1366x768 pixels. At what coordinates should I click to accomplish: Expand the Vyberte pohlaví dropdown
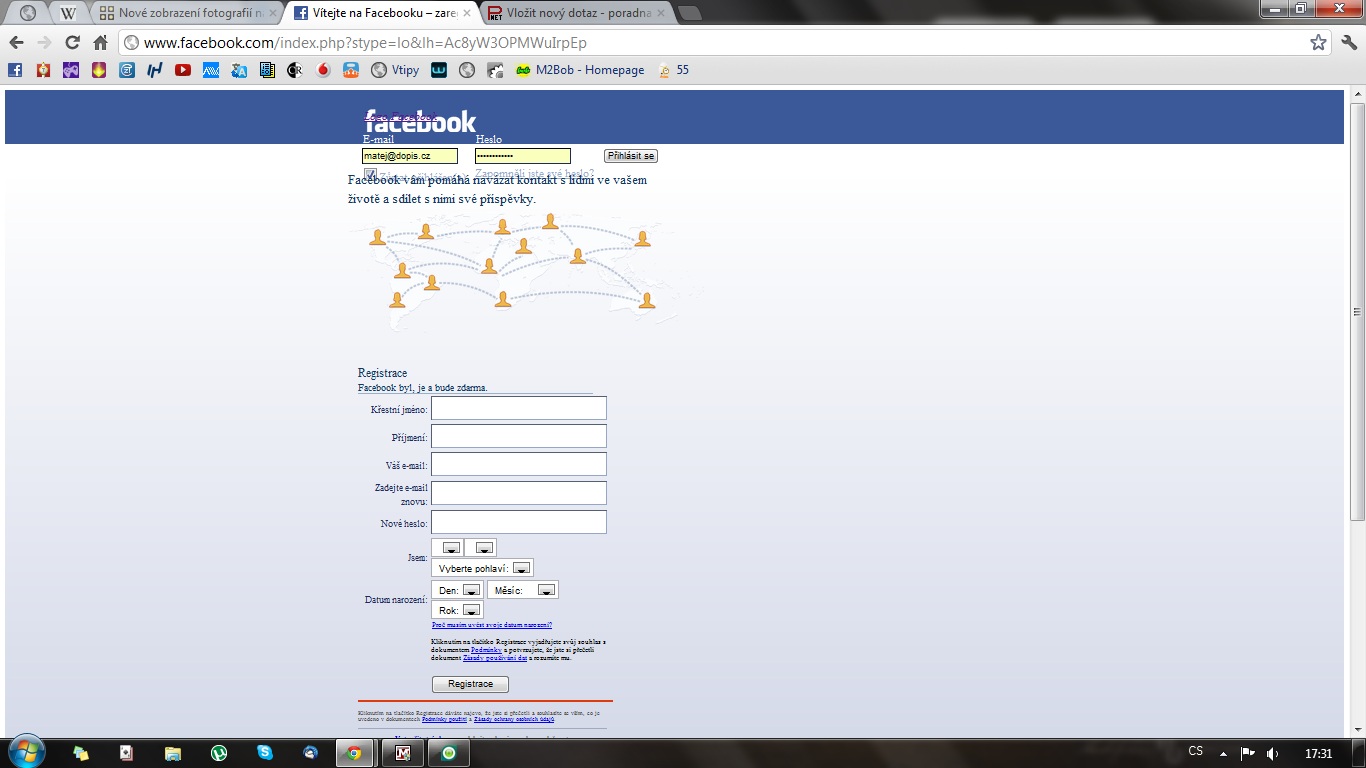(x=482, y=568)
